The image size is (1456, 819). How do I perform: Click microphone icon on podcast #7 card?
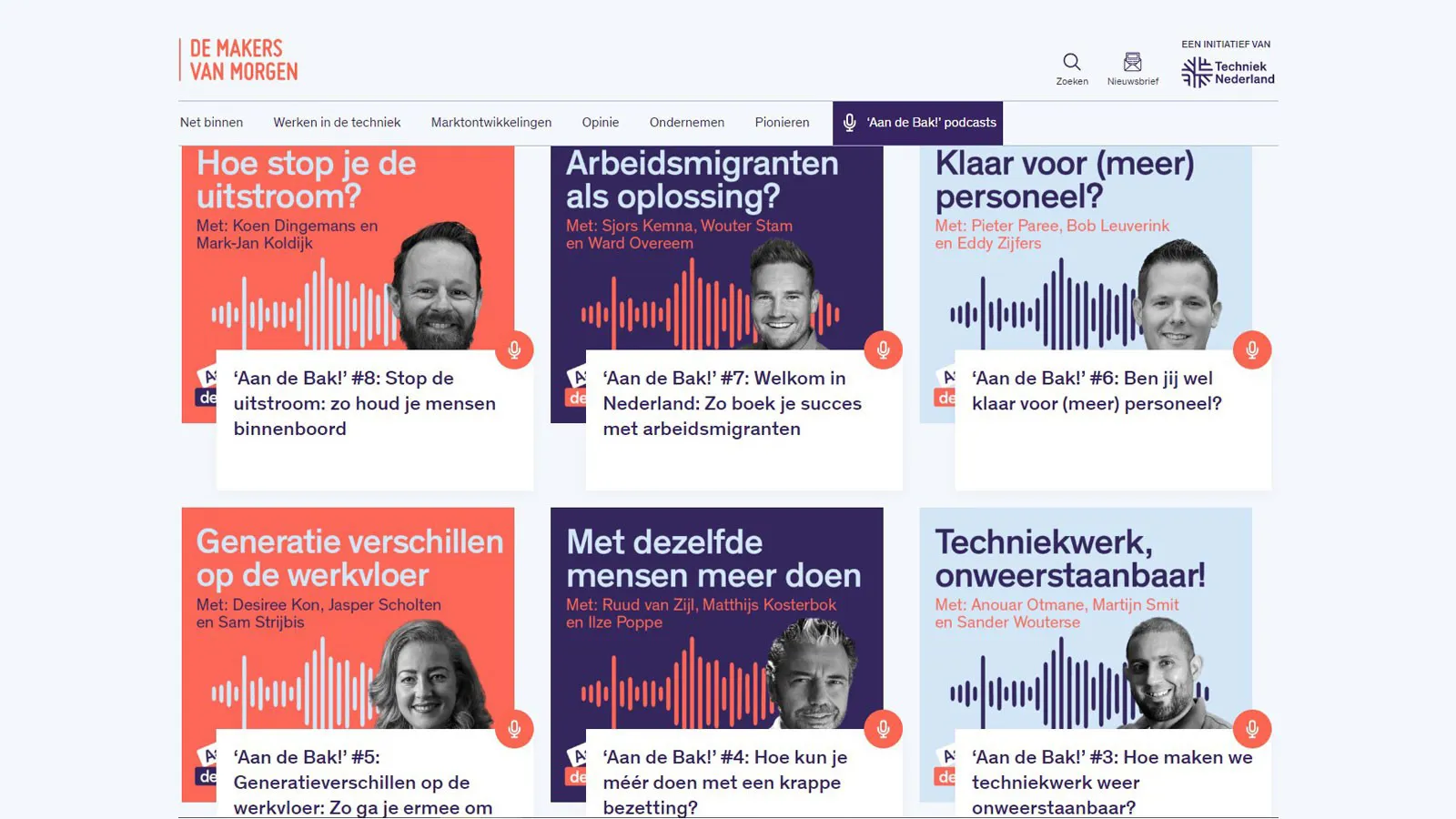tap(883, 349)
